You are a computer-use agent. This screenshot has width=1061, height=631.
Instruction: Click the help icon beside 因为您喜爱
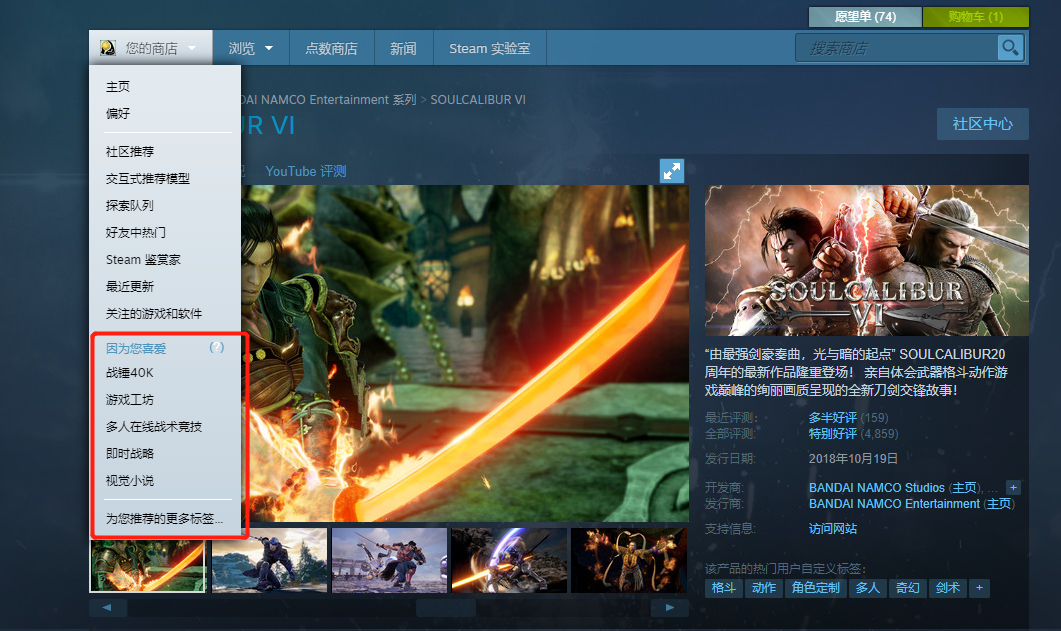pyautogui.click(x=217, y=348)
